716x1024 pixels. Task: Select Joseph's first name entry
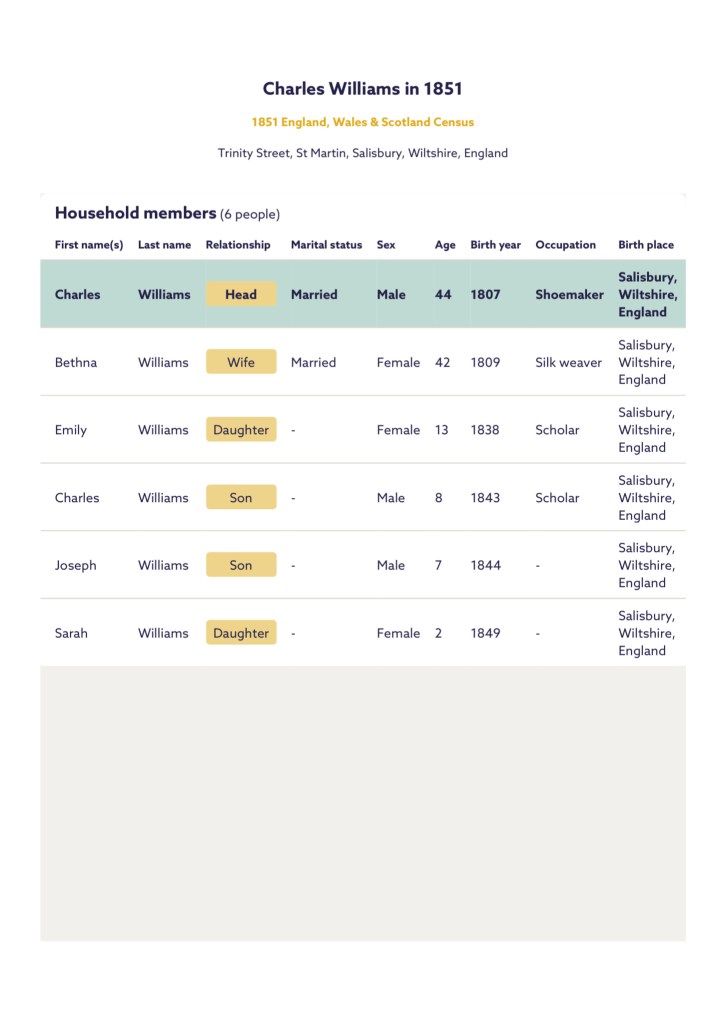pyautogui.click(x=76, y=565)
